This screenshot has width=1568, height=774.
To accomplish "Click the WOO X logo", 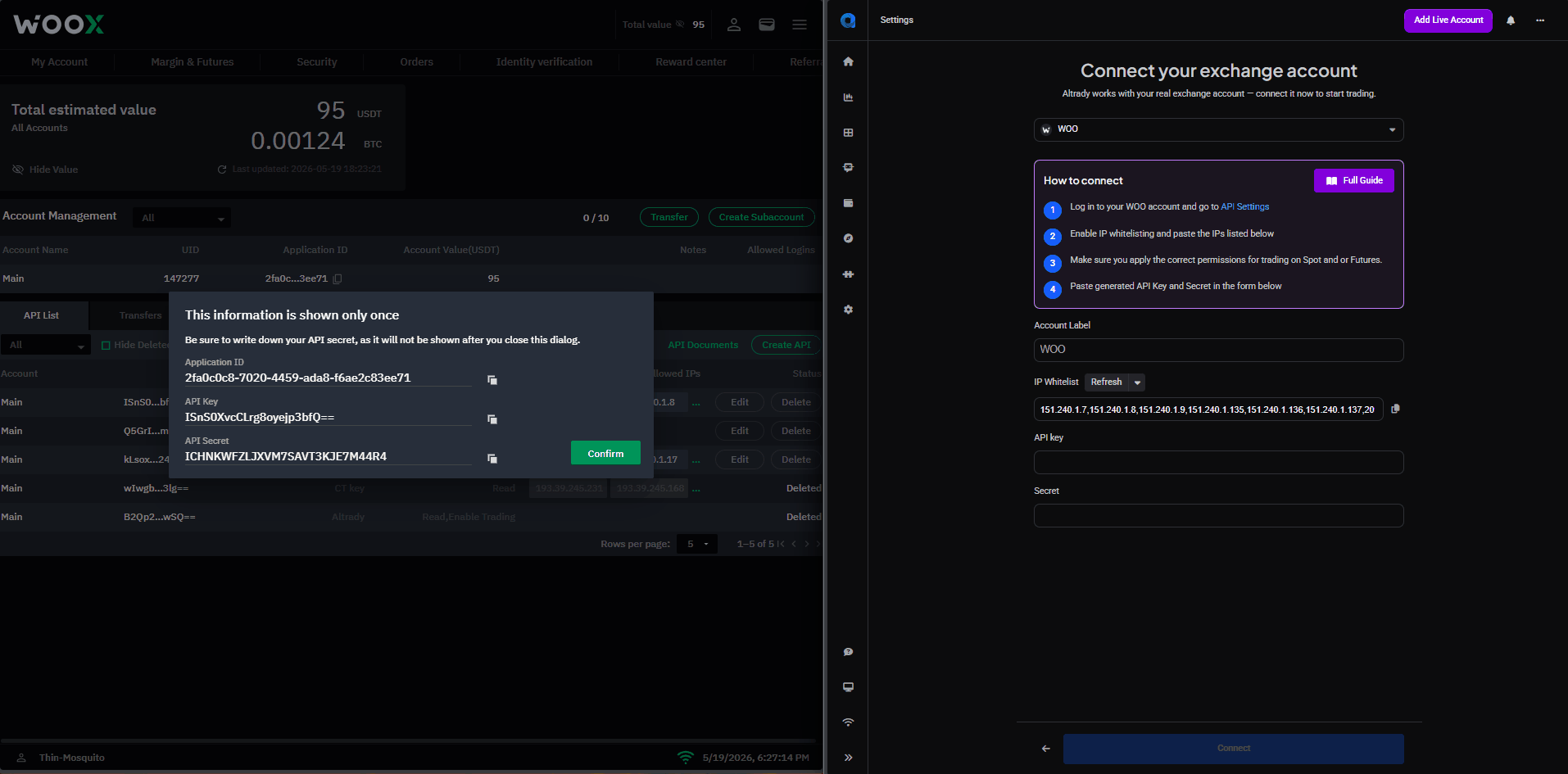I will tap(59, 25).
